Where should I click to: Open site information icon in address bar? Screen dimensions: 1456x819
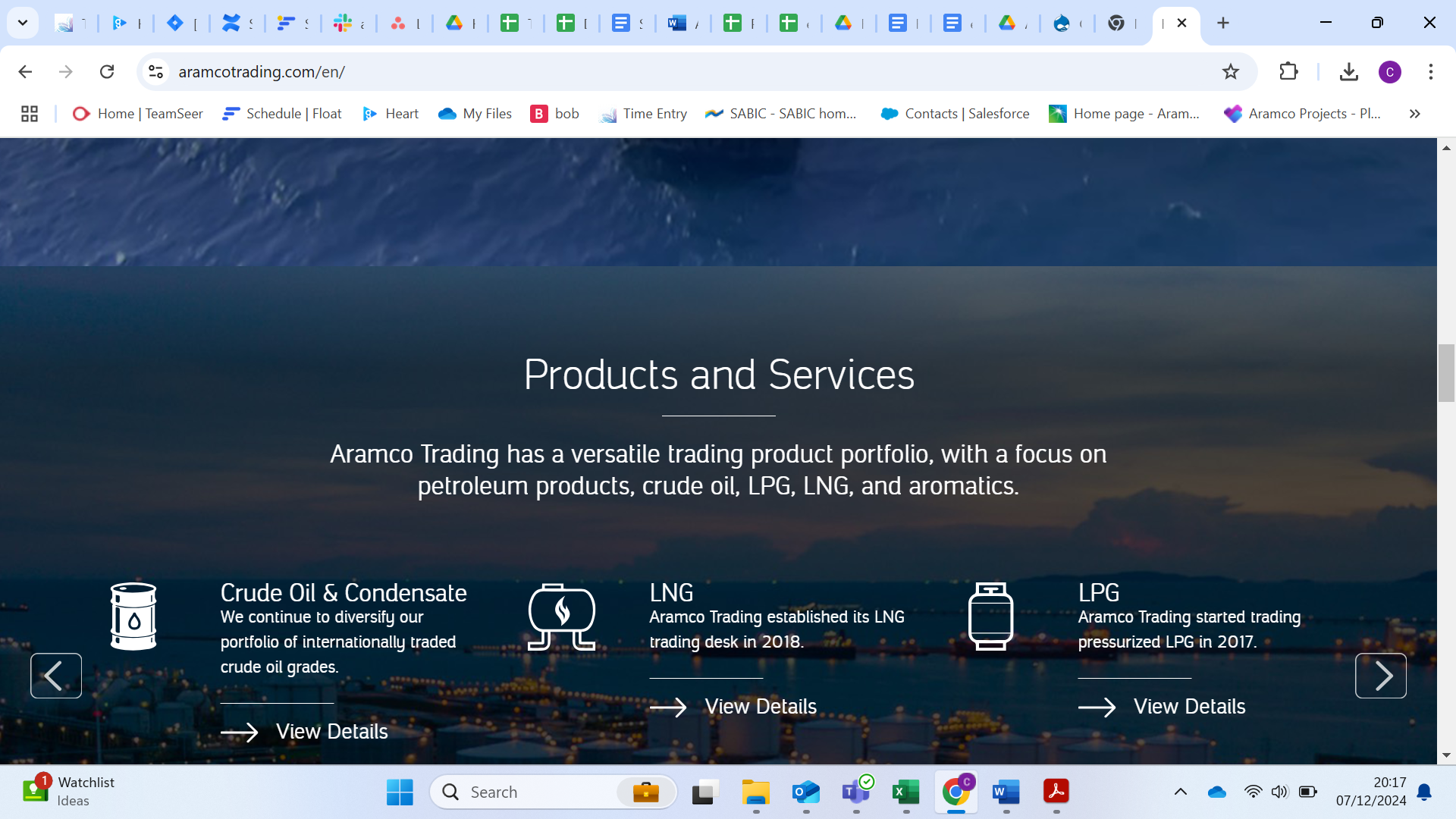click(155, 71)
